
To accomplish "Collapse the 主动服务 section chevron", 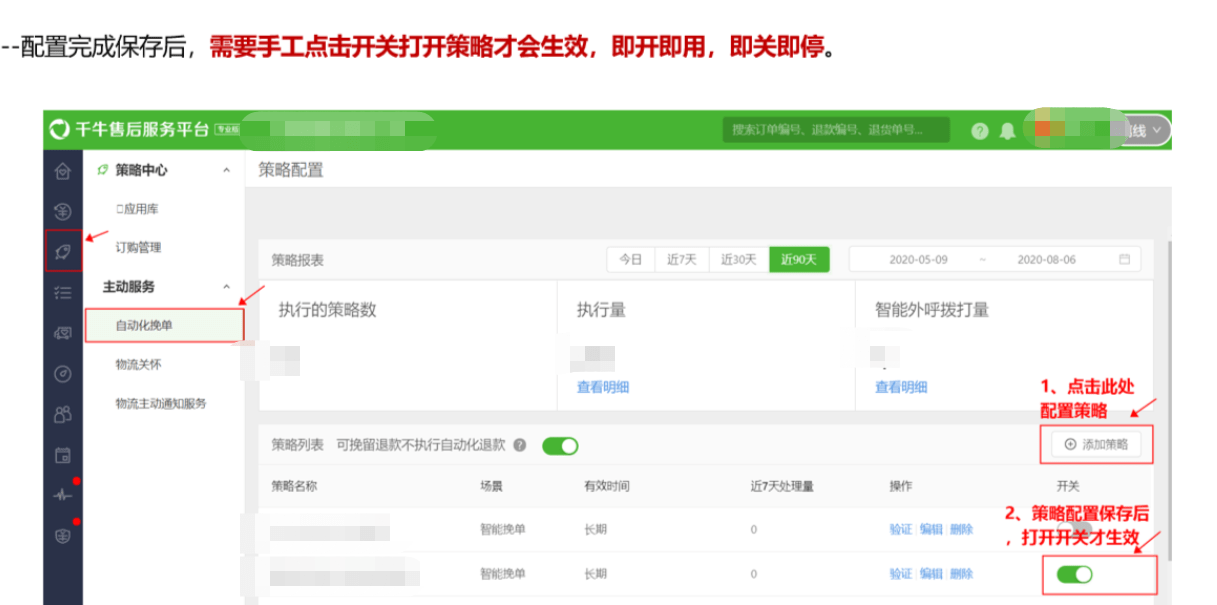I will point(226,287).
